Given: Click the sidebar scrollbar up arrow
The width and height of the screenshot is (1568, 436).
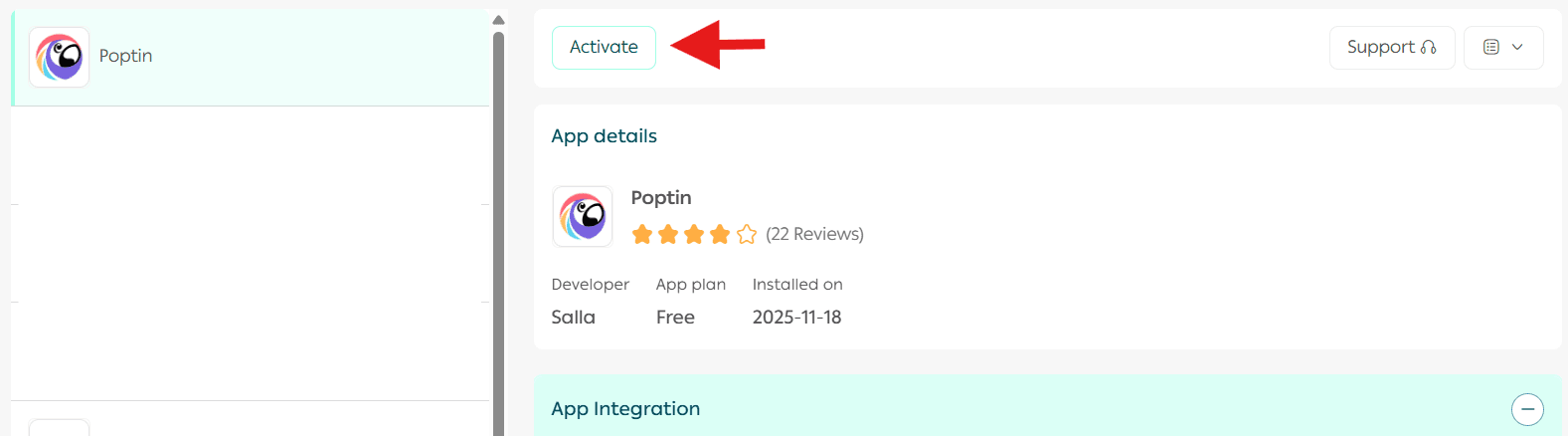Looking at the screenshot, I should [499, 20].
